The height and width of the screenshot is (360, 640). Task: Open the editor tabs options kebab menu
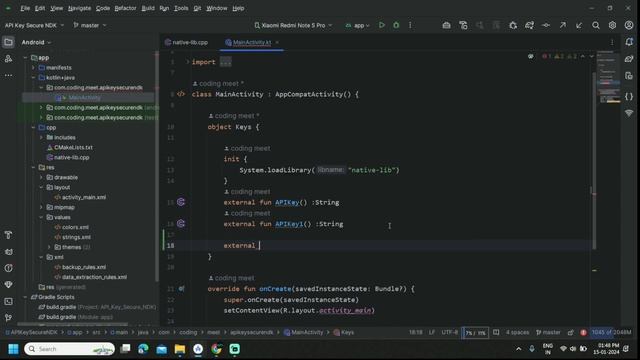(x=612, y=42)
